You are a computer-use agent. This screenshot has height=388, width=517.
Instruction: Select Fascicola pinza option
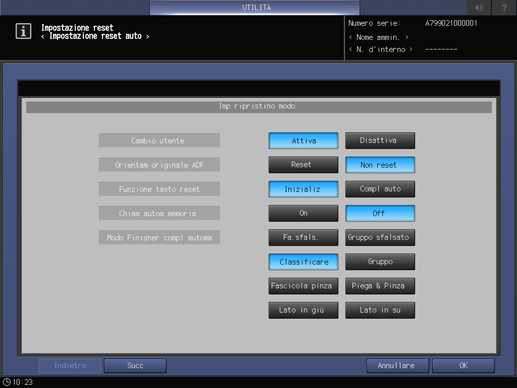coord(303,286)
